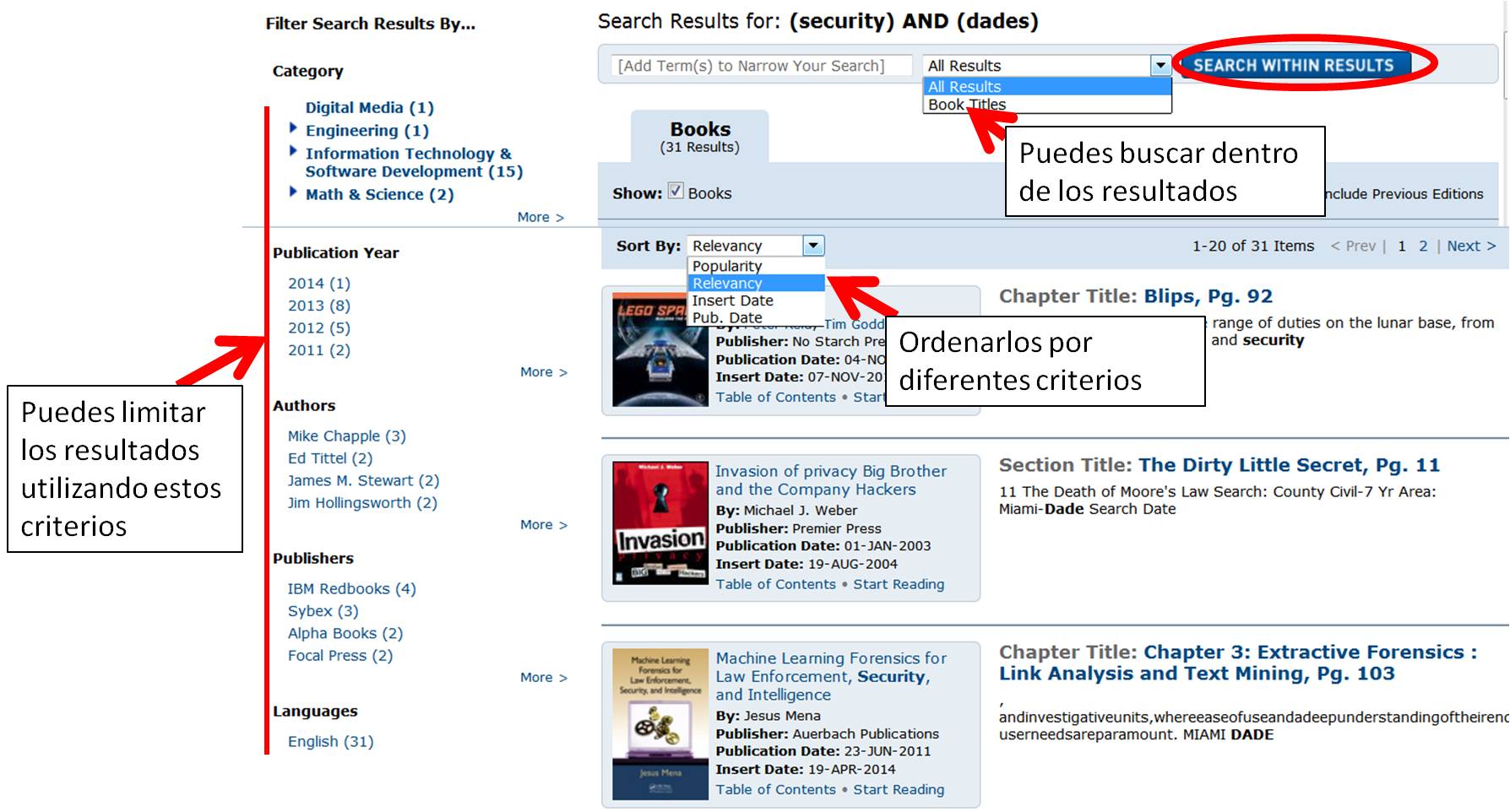Filter by publication year 2013
Screen dimensions: 1510x812
[318, 306]
